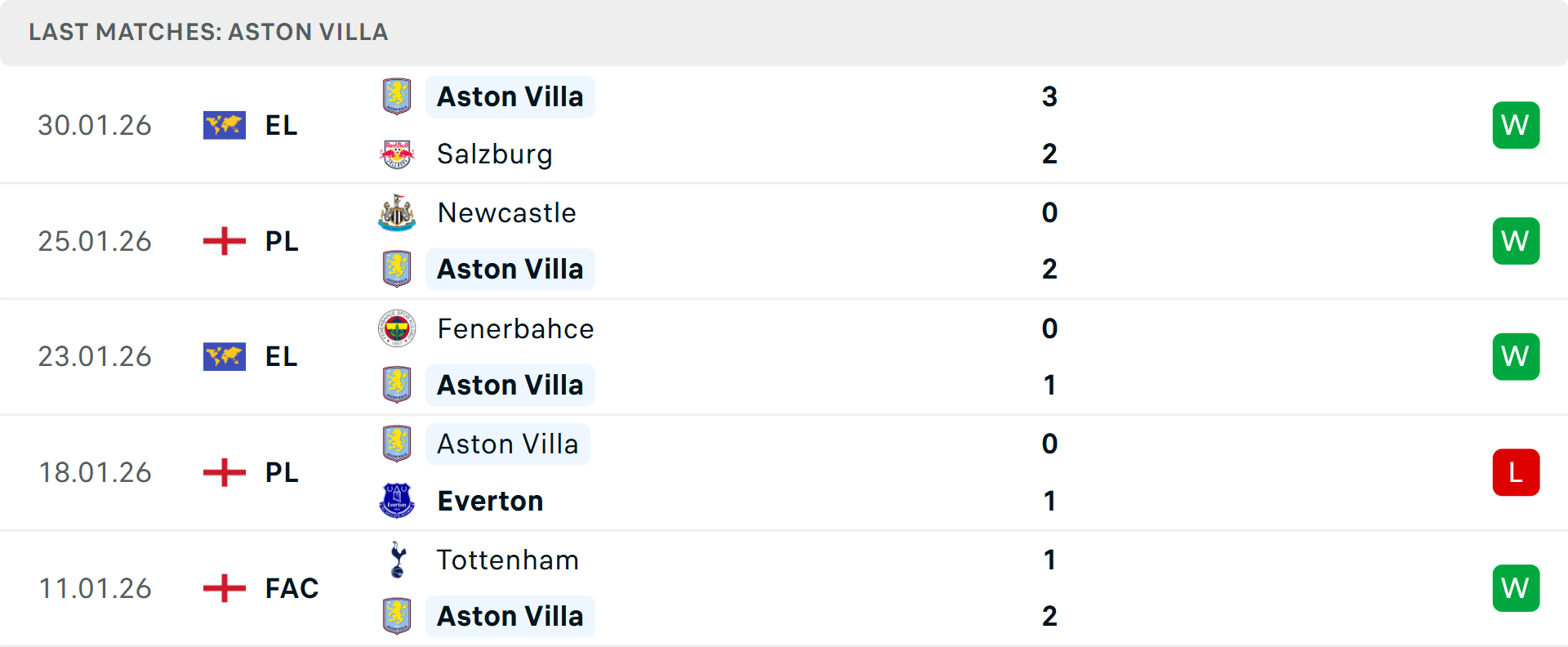Click Aston Villa crest in Salzburg match

pyautogui.click(x=397, y=96)
